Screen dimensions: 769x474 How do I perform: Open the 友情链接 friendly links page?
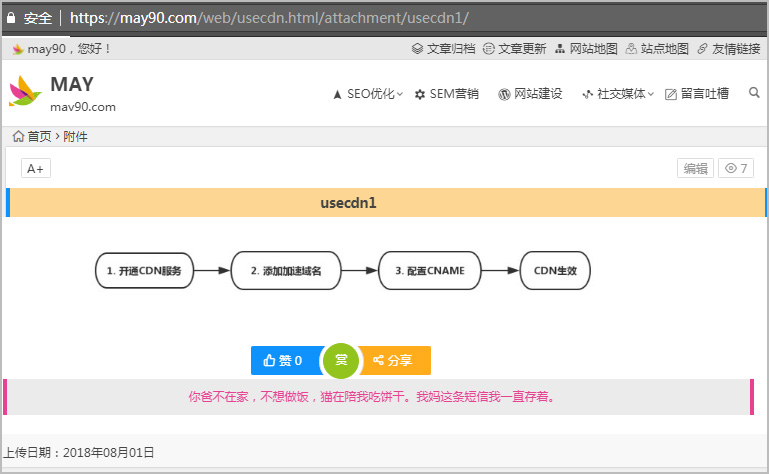coord(728,48)
